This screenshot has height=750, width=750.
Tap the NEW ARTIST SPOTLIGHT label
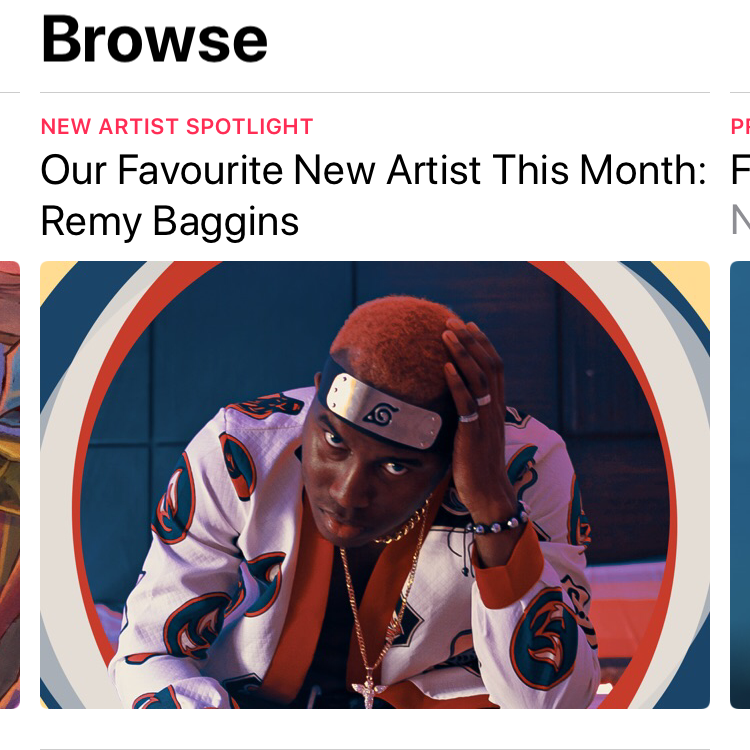click(x=177, y=127)
